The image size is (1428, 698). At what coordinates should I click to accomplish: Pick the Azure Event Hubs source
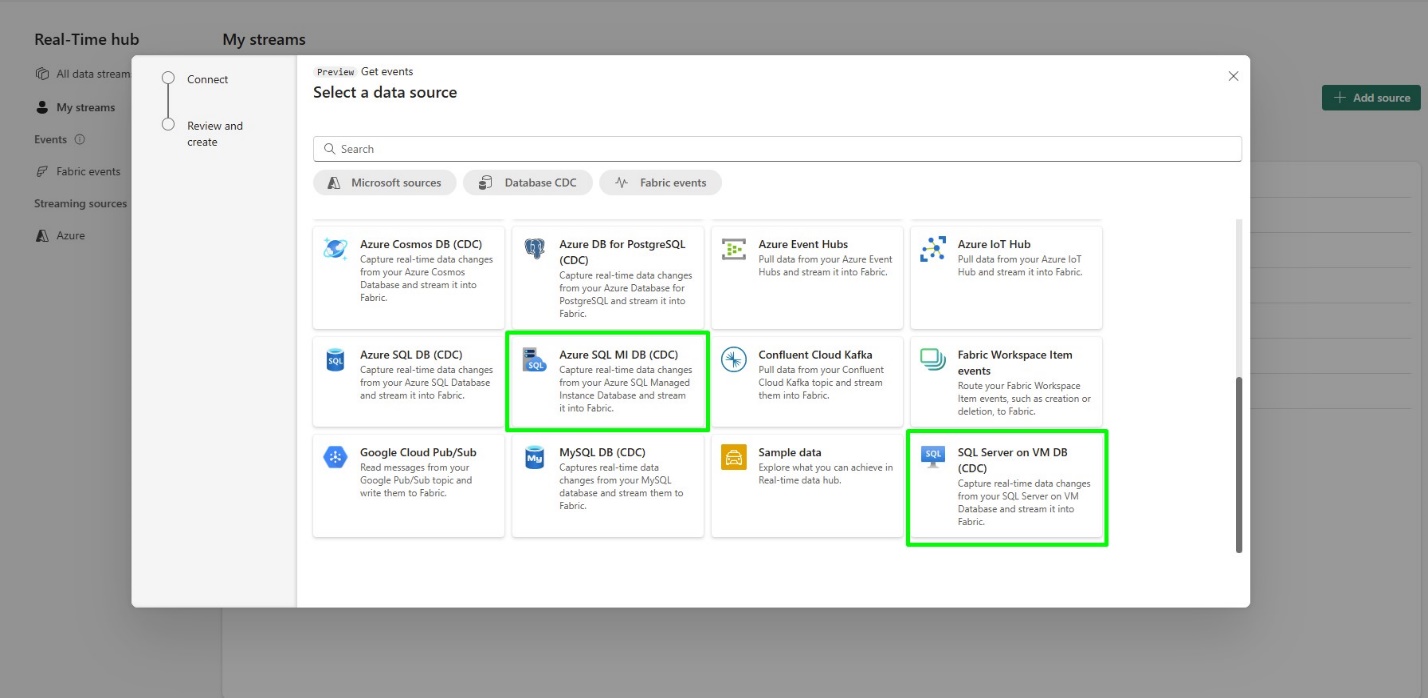[x=807, y=277]
